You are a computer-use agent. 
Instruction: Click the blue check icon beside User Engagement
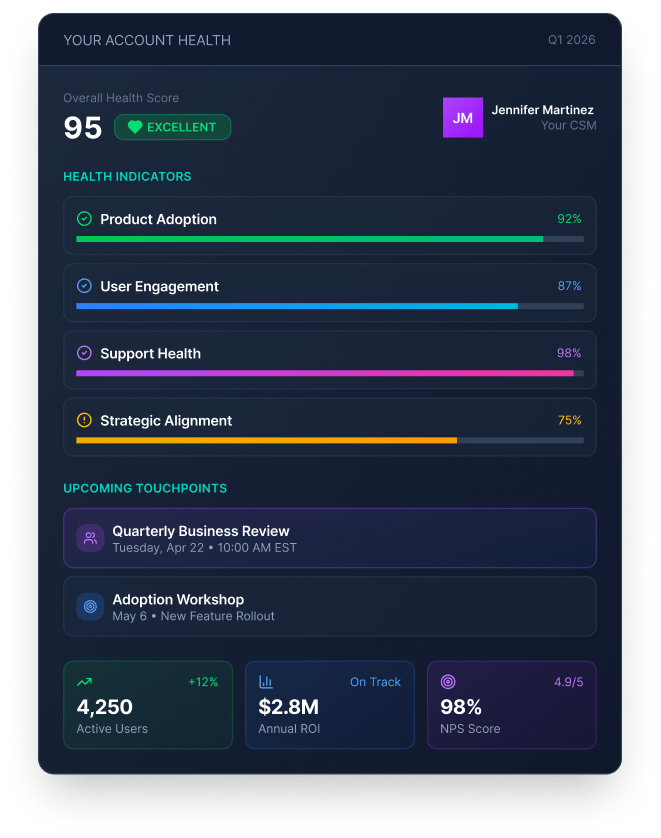click(84, 286)
